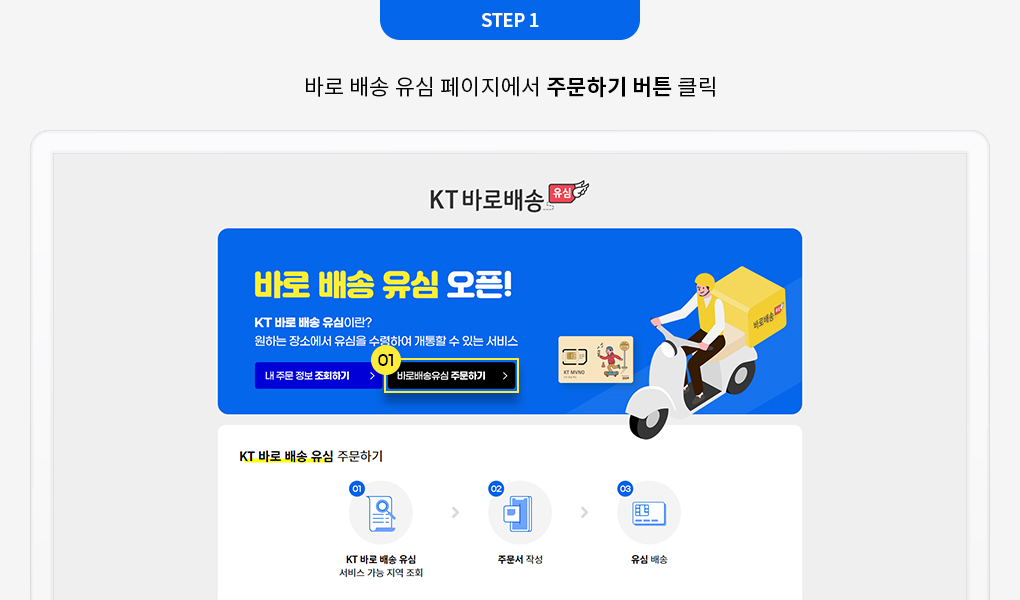Click the blue 03 step number badge
1020x600 pixels.
click(625, 489)
